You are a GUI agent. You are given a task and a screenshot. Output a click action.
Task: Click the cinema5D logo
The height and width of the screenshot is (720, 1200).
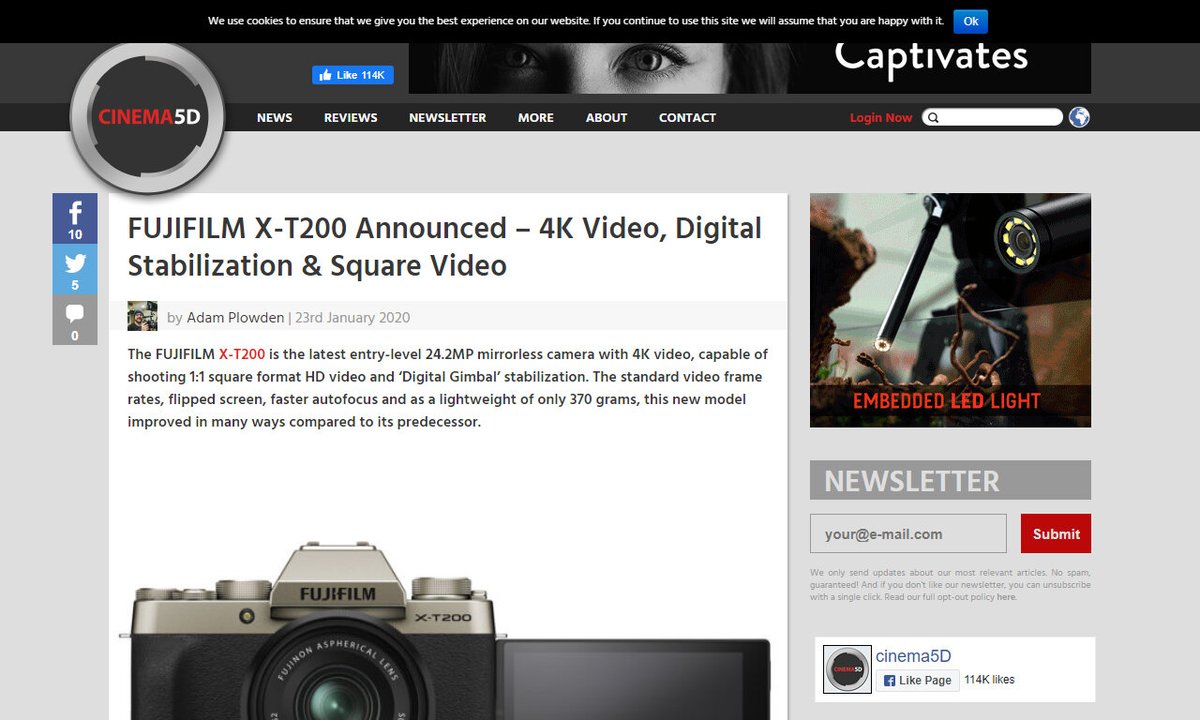click(x=148, y=117)
